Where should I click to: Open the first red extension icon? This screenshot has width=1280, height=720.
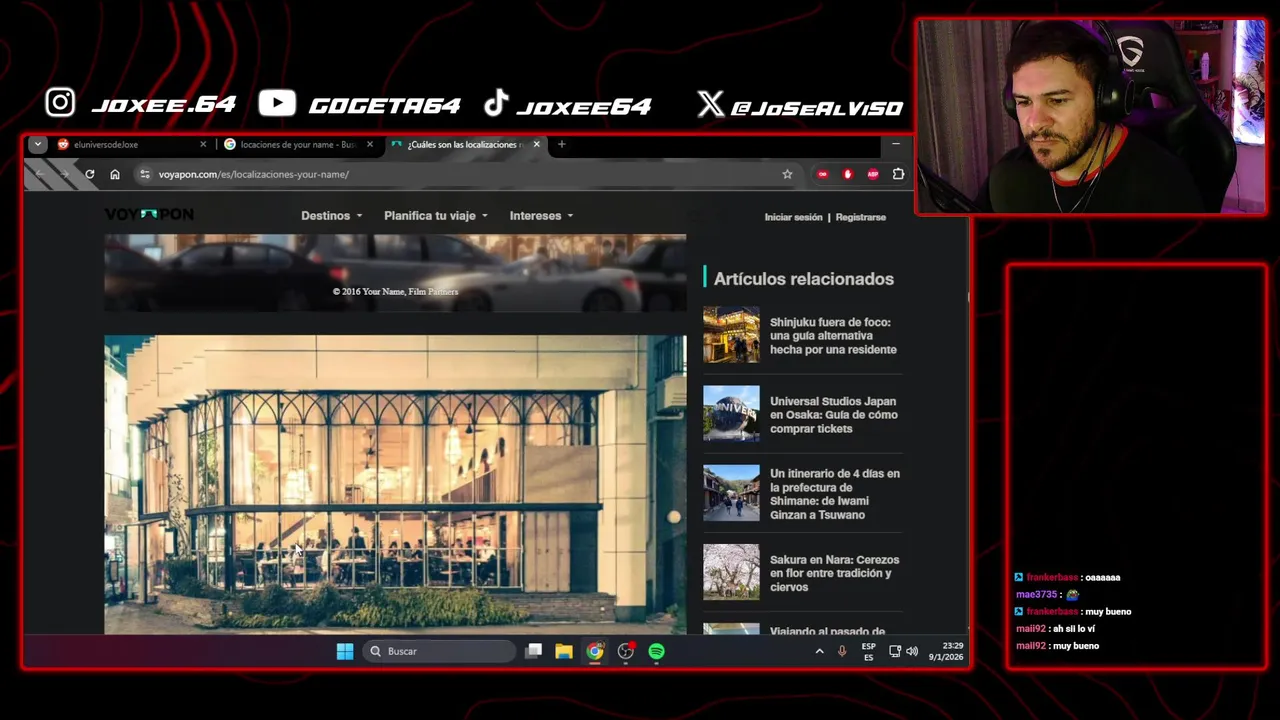point(823,174)
